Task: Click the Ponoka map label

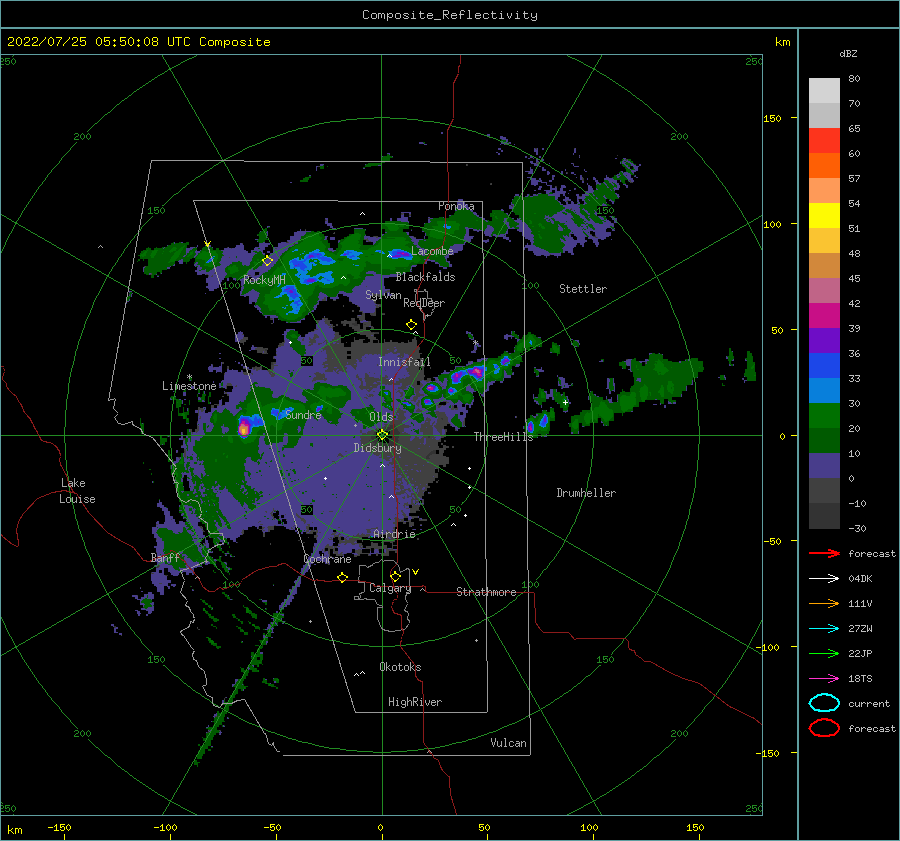Action: click(456, 206)
